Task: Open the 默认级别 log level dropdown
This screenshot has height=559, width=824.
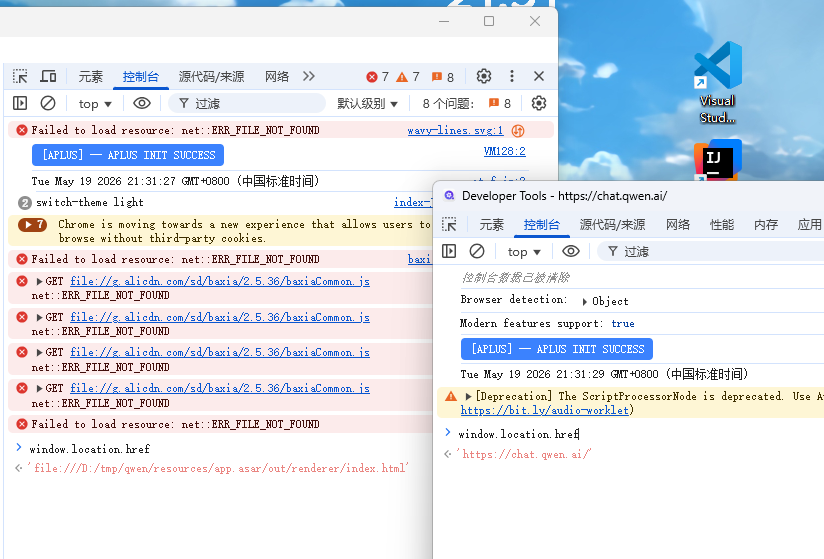Action: pyautogui.click(x=367, y=103)
